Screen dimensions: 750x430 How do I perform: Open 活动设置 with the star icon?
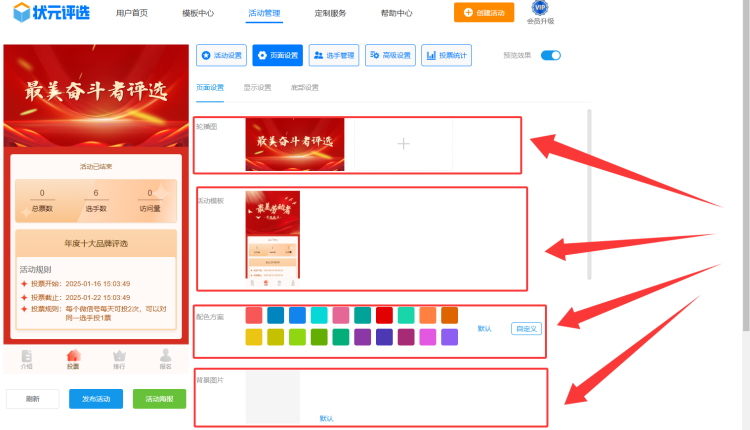point(221,55)
